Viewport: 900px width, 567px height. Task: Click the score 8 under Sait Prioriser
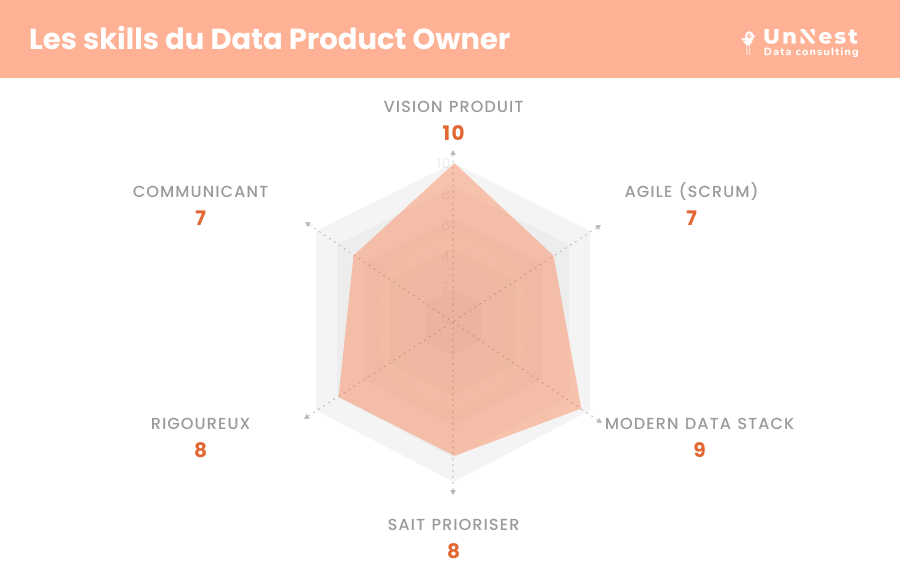[x=453, y=551]
